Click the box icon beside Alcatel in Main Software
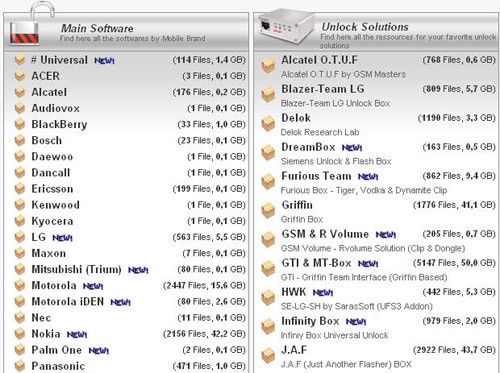 (x=20, y=92)
